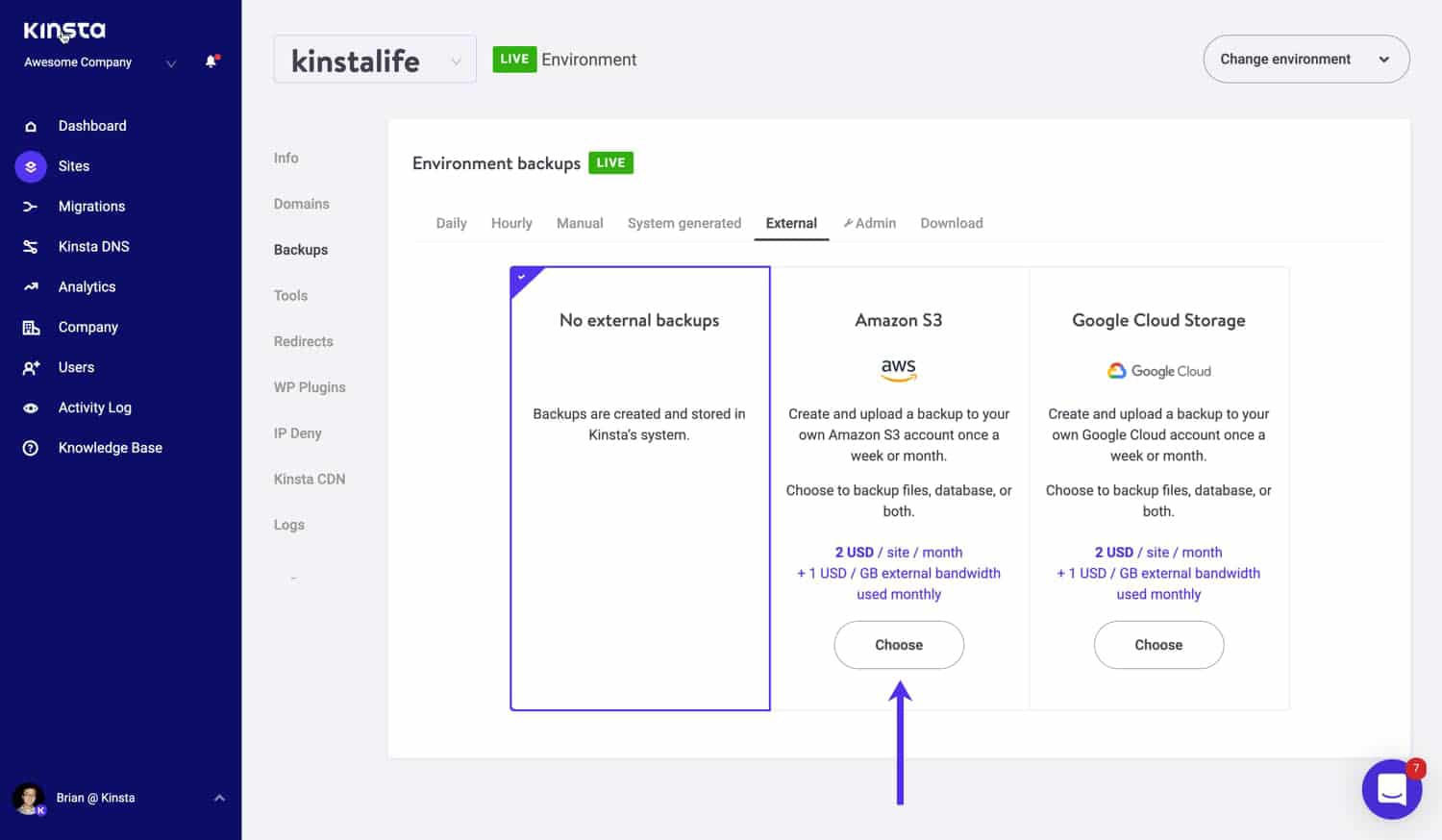Open Activity Log via eye icon

(31, 408)
